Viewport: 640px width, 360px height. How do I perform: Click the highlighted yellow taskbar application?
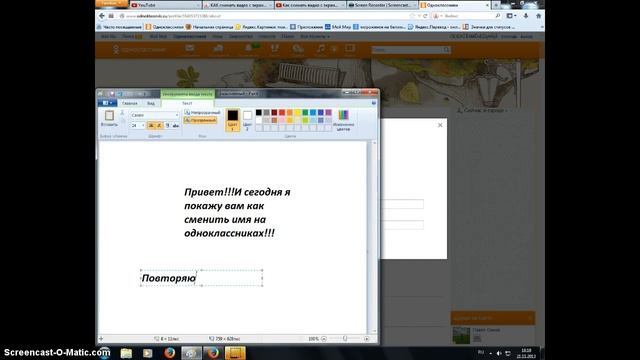[235, 353]
